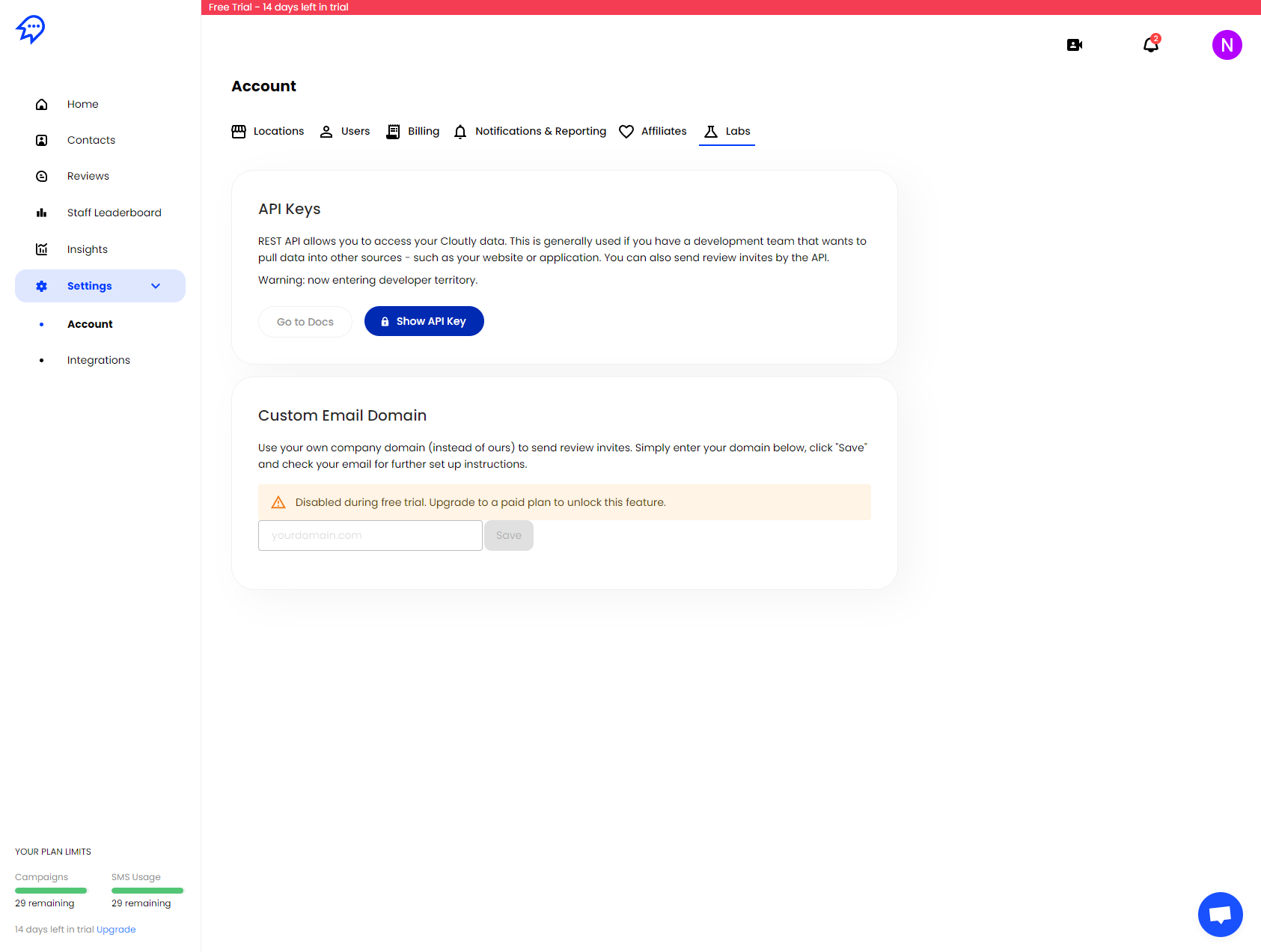Click the Home house icon in sidebar
The image size is (1261, 952).
pyautogui.click(x=42, y=104)
